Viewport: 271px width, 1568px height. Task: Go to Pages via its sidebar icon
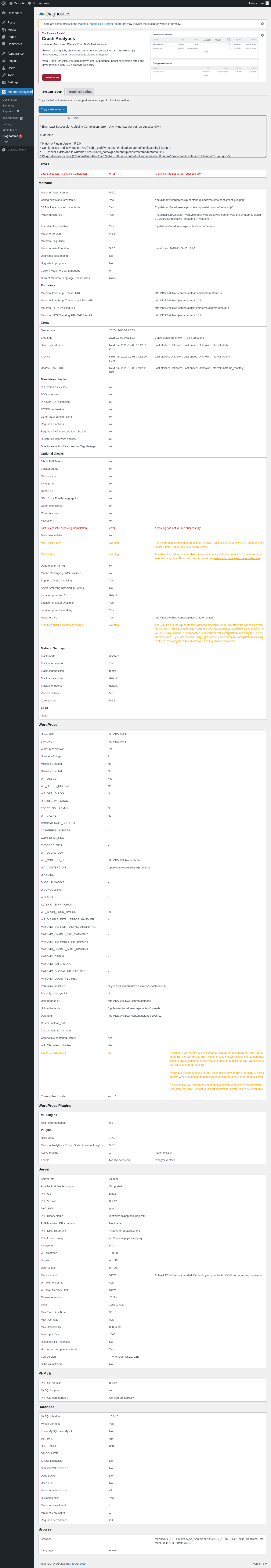tap(4, 37)
